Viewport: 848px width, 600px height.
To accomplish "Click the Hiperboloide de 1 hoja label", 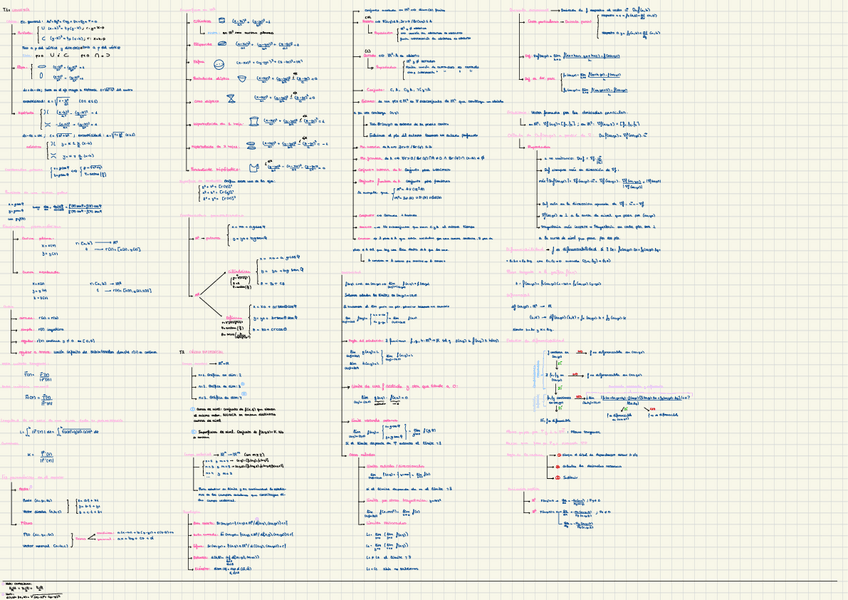I will click(x=214, y=121).
